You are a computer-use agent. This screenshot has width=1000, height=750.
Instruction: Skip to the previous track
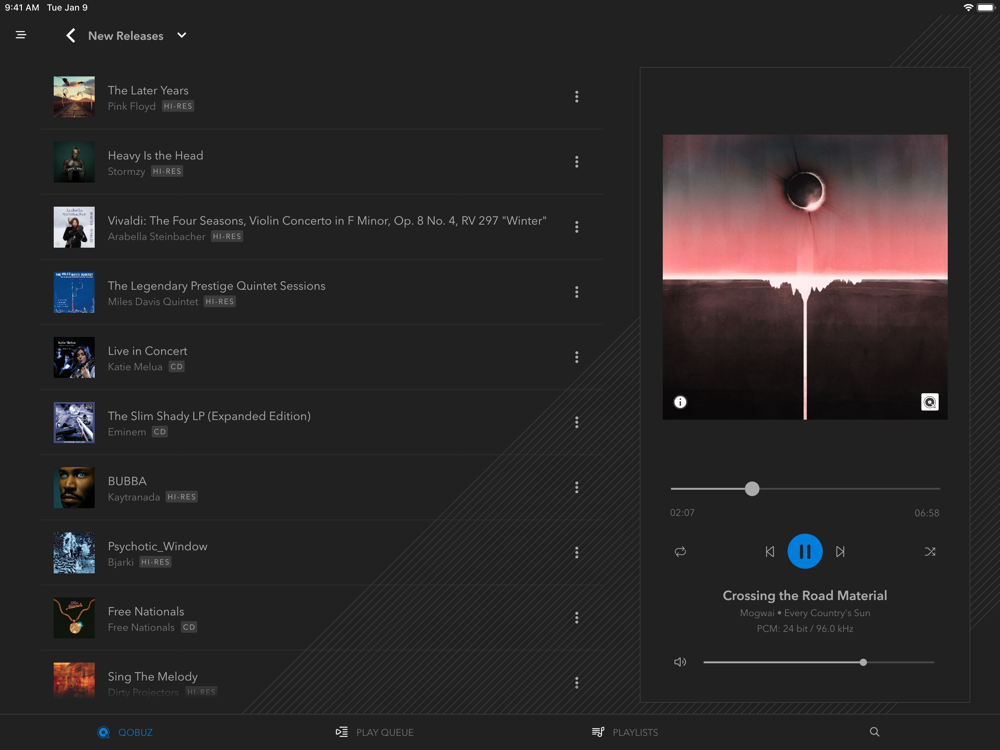pos(770,552)
